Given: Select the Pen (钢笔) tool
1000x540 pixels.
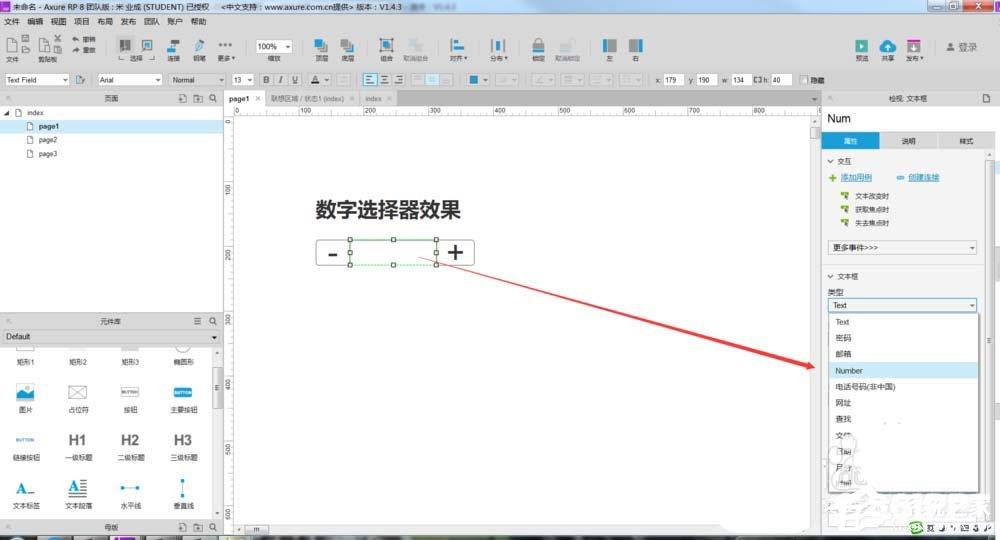Looking at the screenshot, I should 199,46.
